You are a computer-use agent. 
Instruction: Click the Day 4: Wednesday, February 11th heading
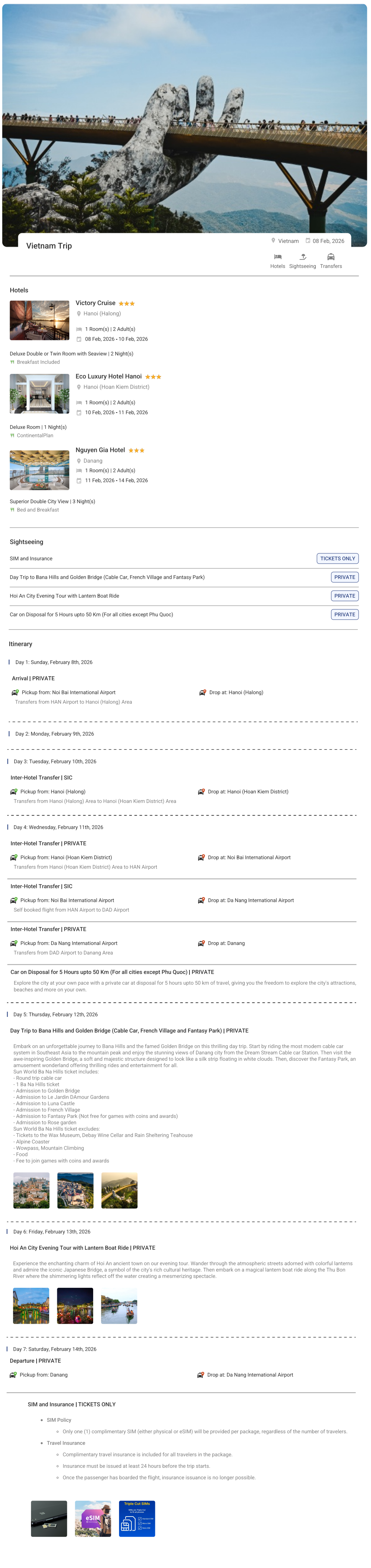coord(58,827)
